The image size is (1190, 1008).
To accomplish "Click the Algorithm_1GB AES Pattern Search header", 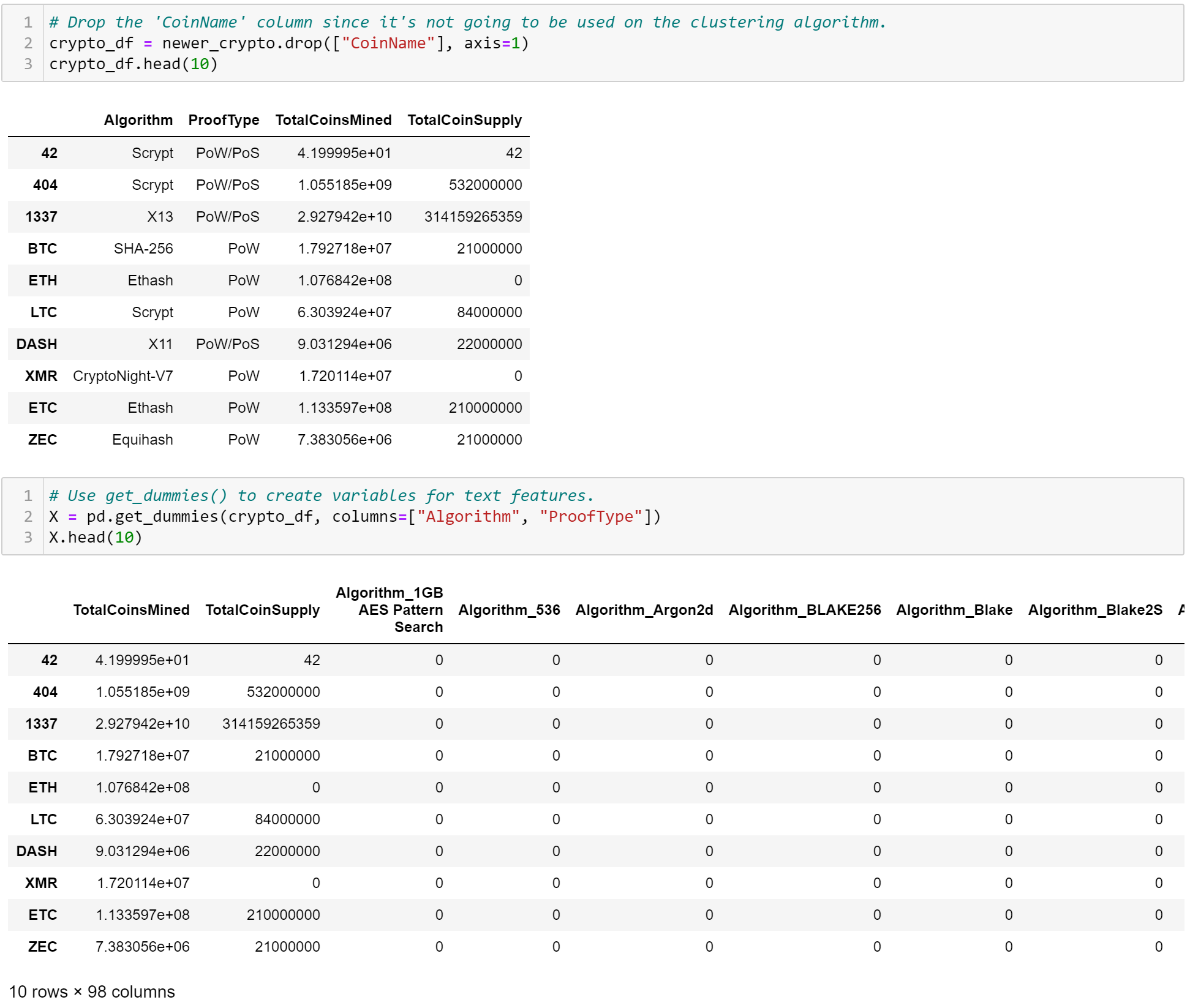I will pyautogui.click(x=390, y=610).
